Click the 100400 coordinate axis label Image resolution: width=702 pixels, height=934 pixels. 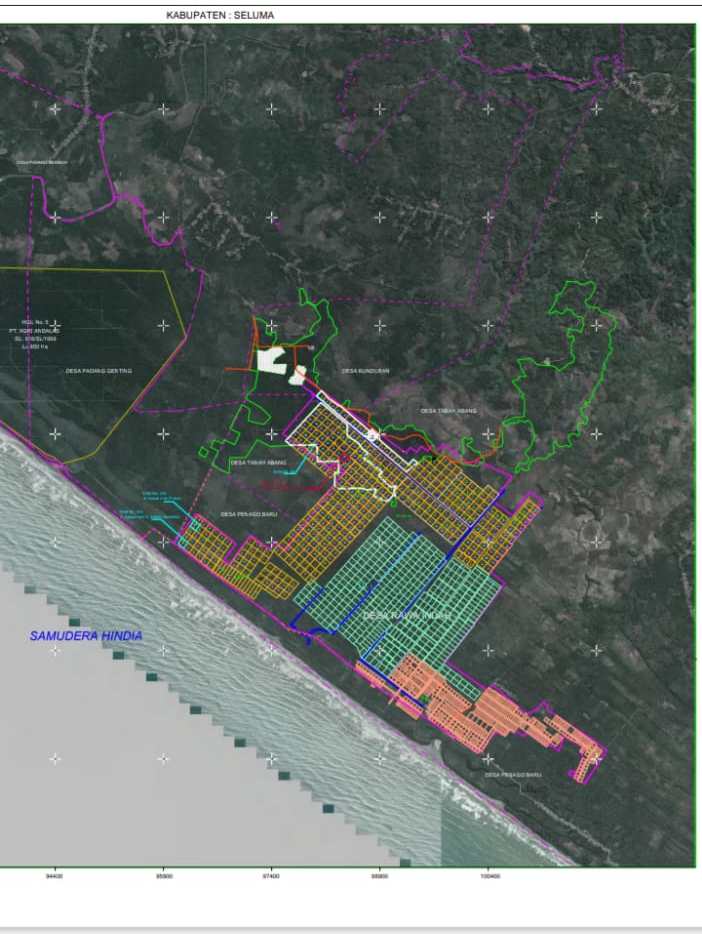(x=489, y=876)
